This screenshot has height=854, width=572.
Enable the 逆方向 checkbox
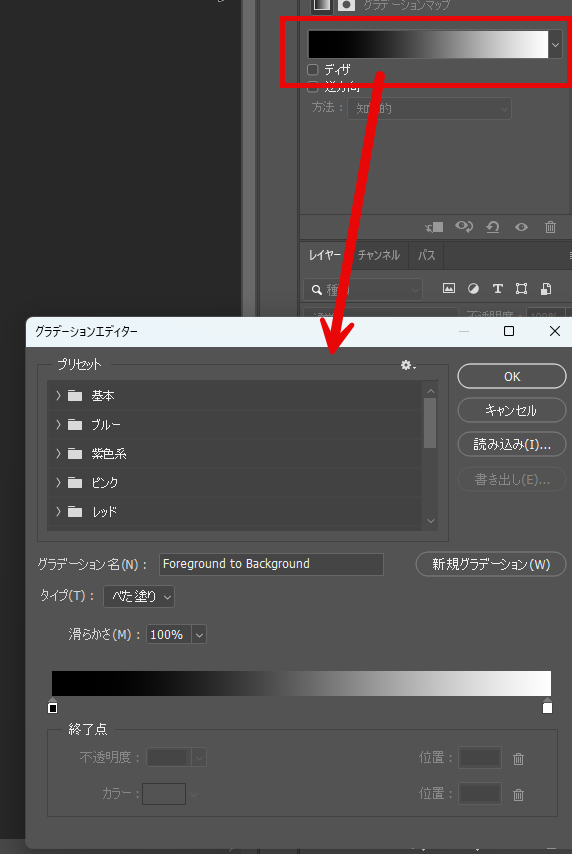[313, 86]
